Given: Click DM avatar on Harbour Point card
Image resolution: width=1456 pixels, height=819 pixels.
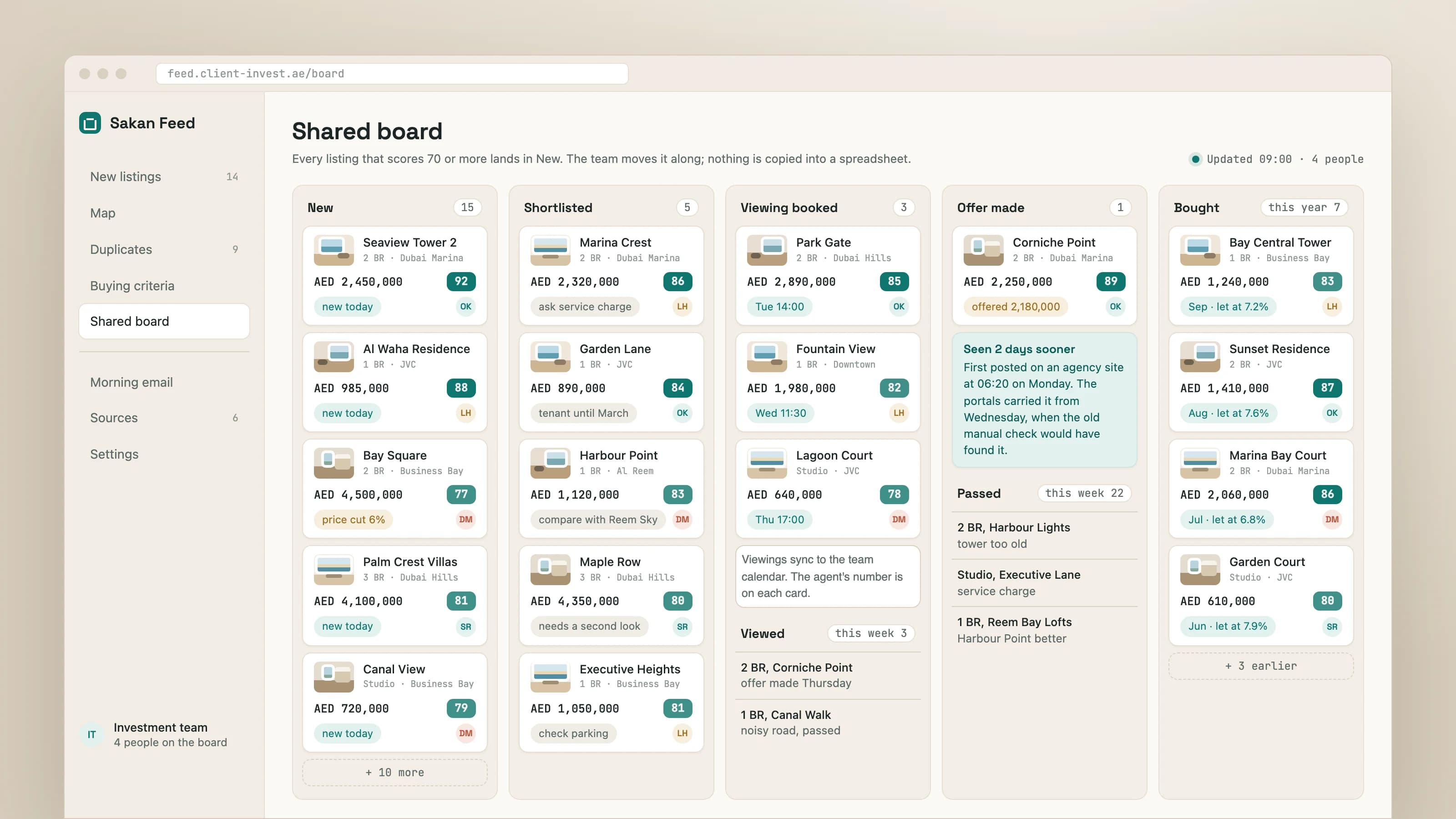Looking at the screenshot, I should (x=682, y=520).
